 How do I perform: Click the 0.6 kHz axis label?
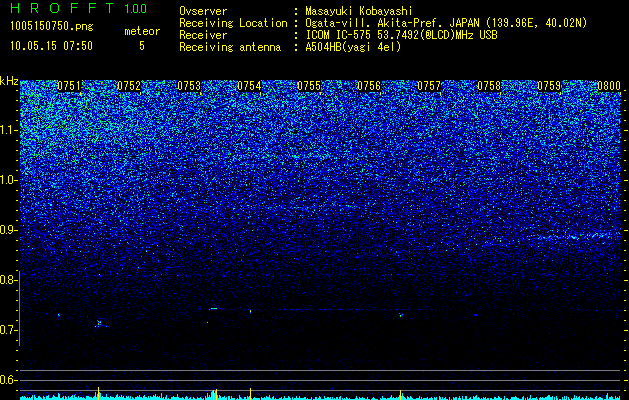pyautogui.click(x=7, y=380)
